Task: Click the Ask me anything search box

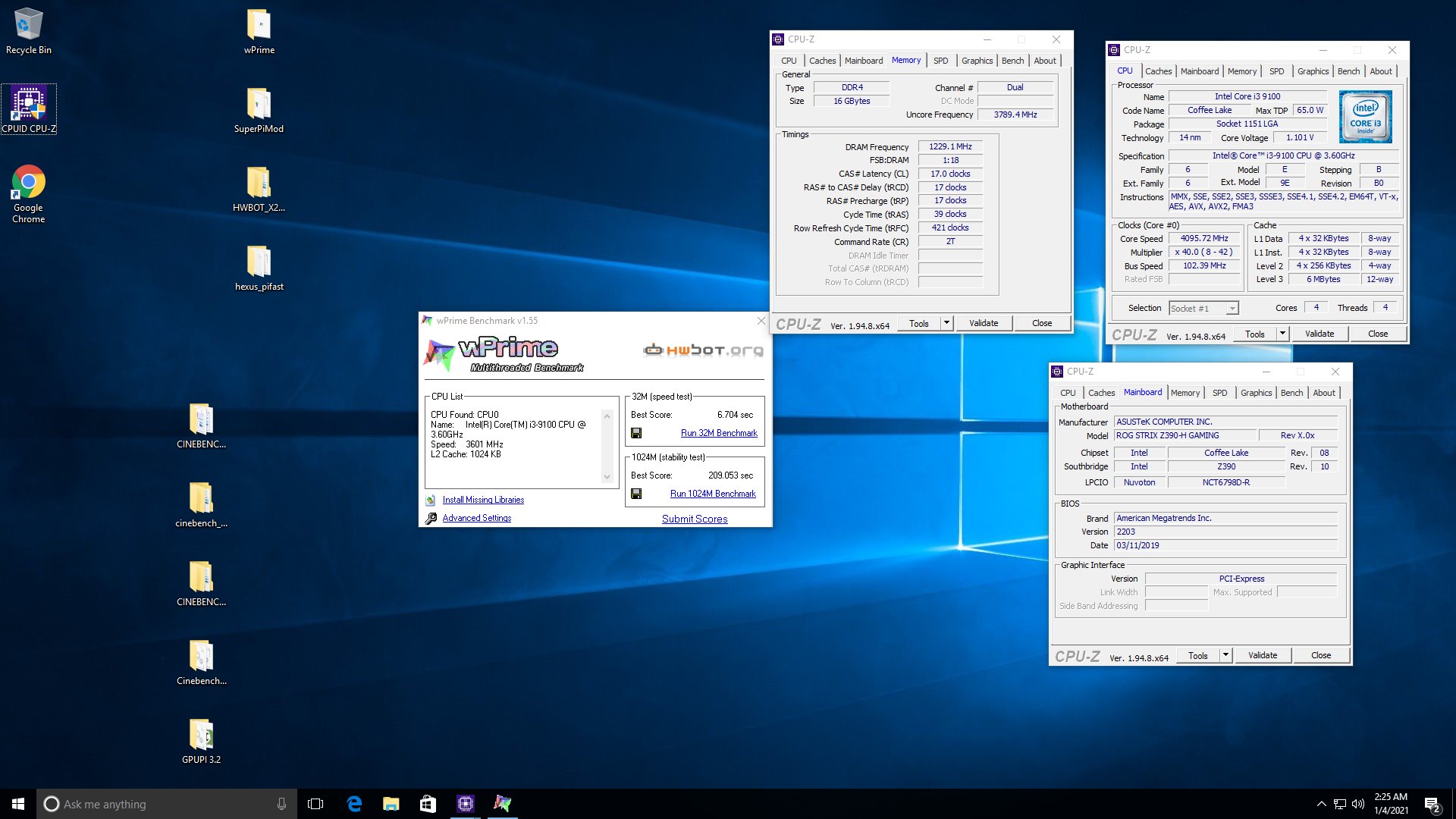Action: (167, 804)
